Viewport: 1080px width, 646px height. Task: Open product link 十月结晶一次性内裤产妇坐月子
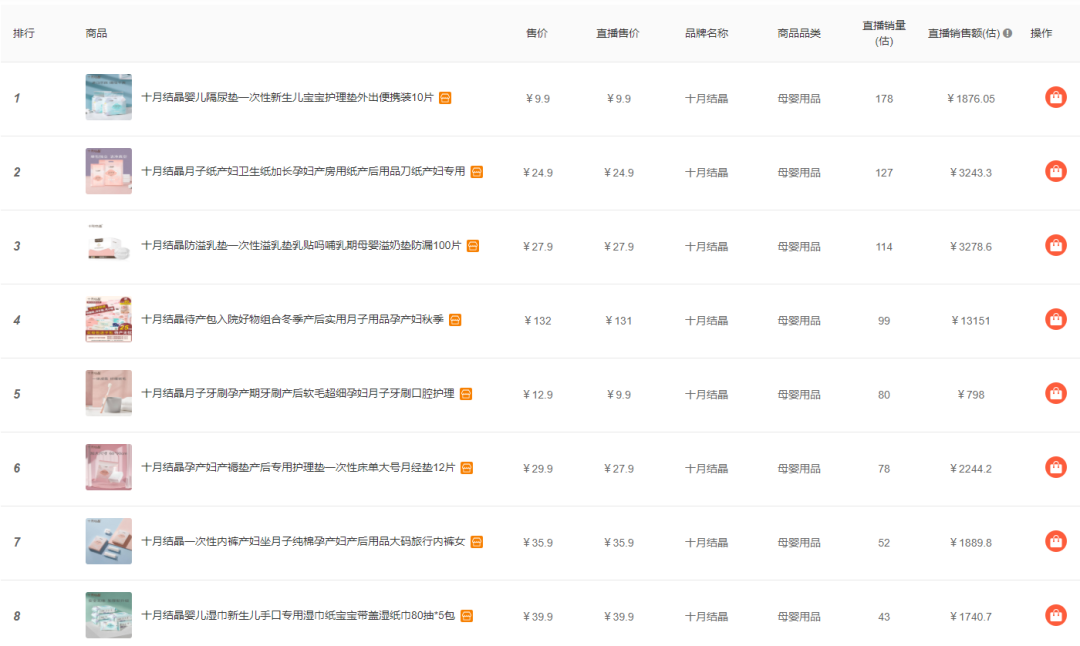[x=303, y=541]
